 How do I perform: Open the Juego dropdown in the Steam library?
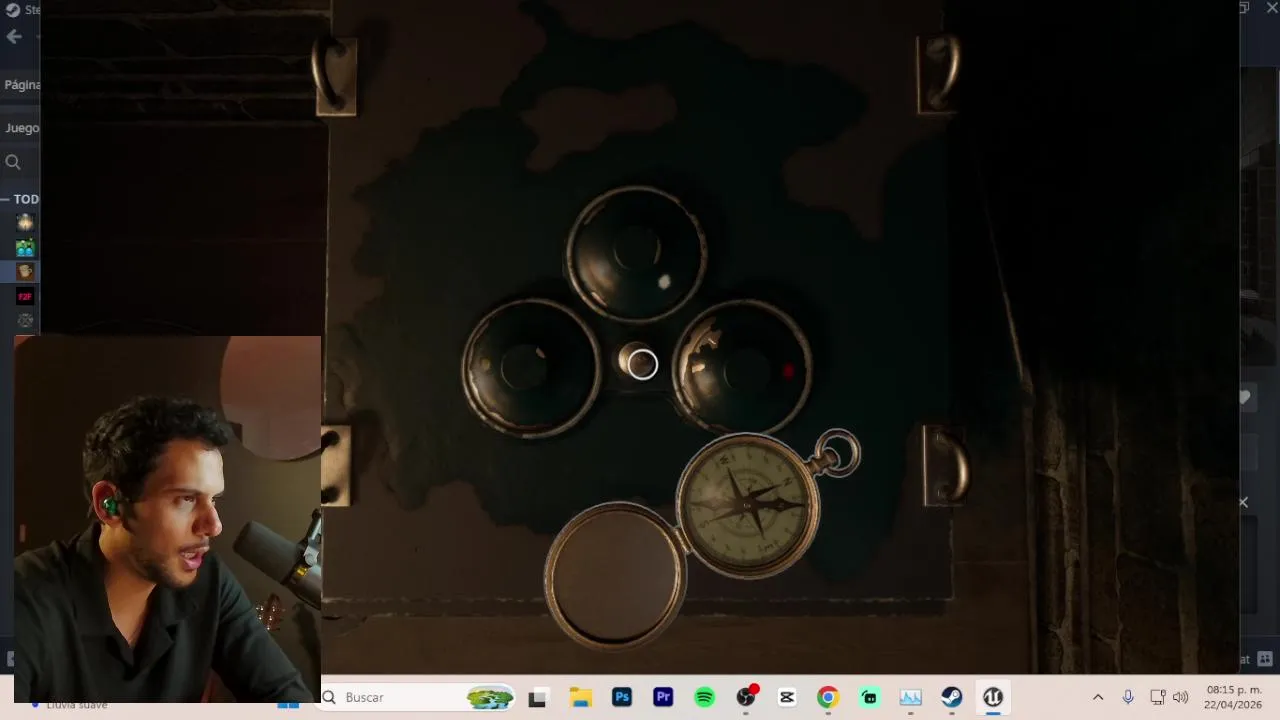(x=21, y=128)
